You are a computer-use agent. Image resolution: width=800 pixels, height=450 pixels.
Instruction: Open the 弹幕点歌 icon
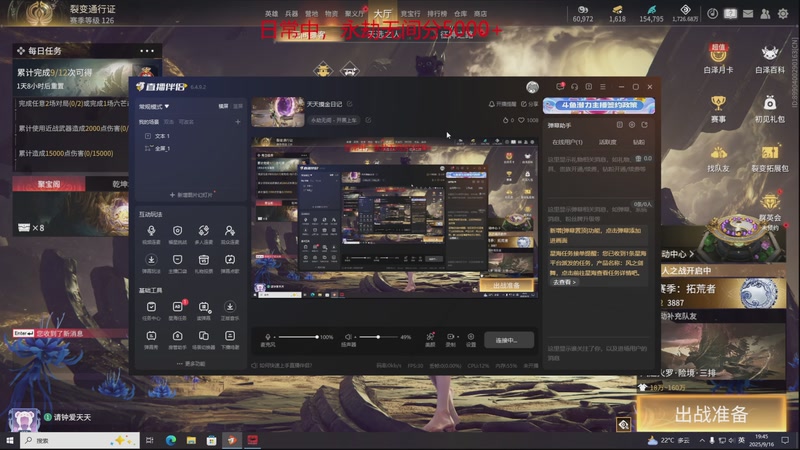tap(230, 260)
